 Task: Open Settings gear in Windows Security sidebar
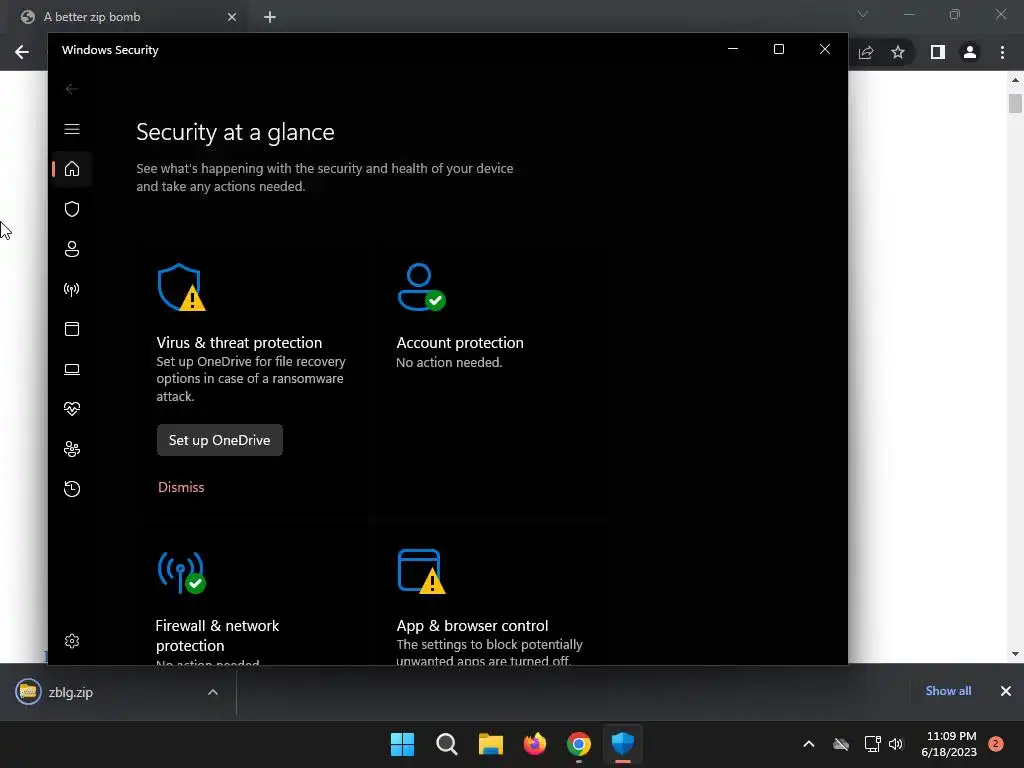pos(72,641)
